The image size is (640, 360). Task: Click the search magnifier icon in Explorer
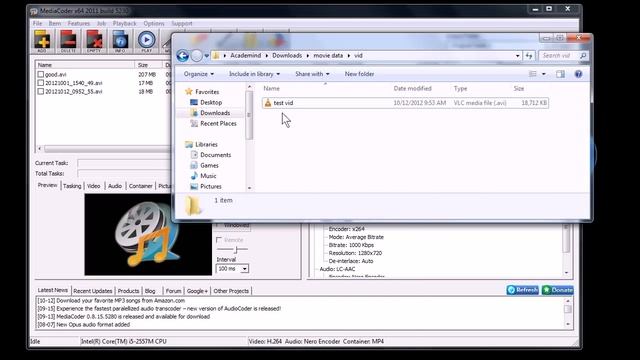583,56
